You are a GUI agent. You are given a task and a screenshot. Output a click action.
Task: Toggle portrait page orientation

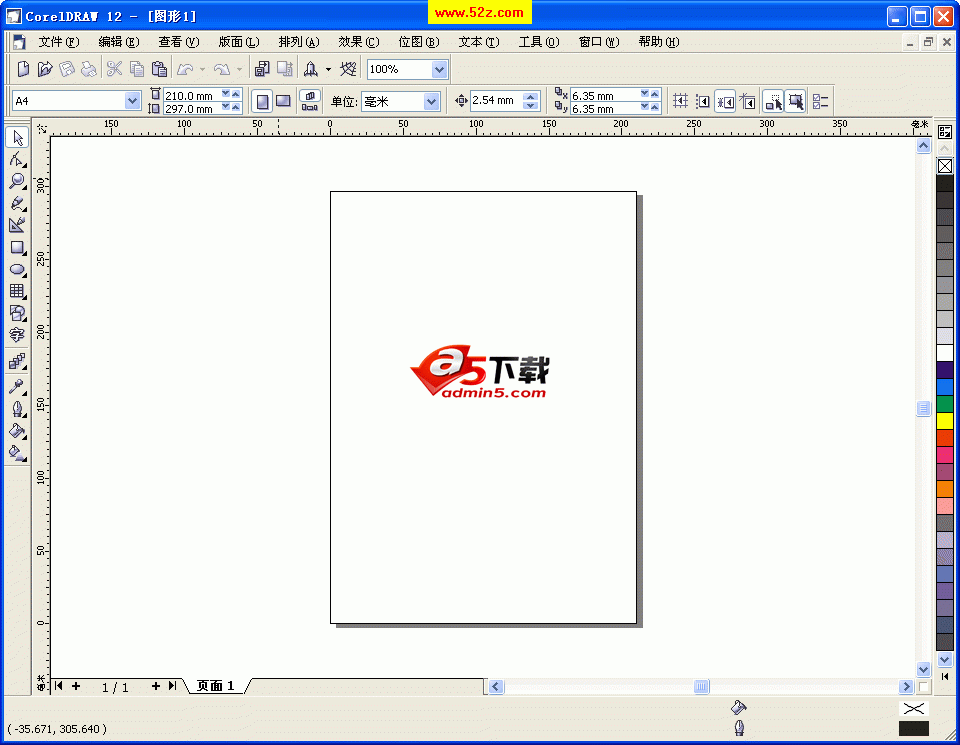pos(262,101)
